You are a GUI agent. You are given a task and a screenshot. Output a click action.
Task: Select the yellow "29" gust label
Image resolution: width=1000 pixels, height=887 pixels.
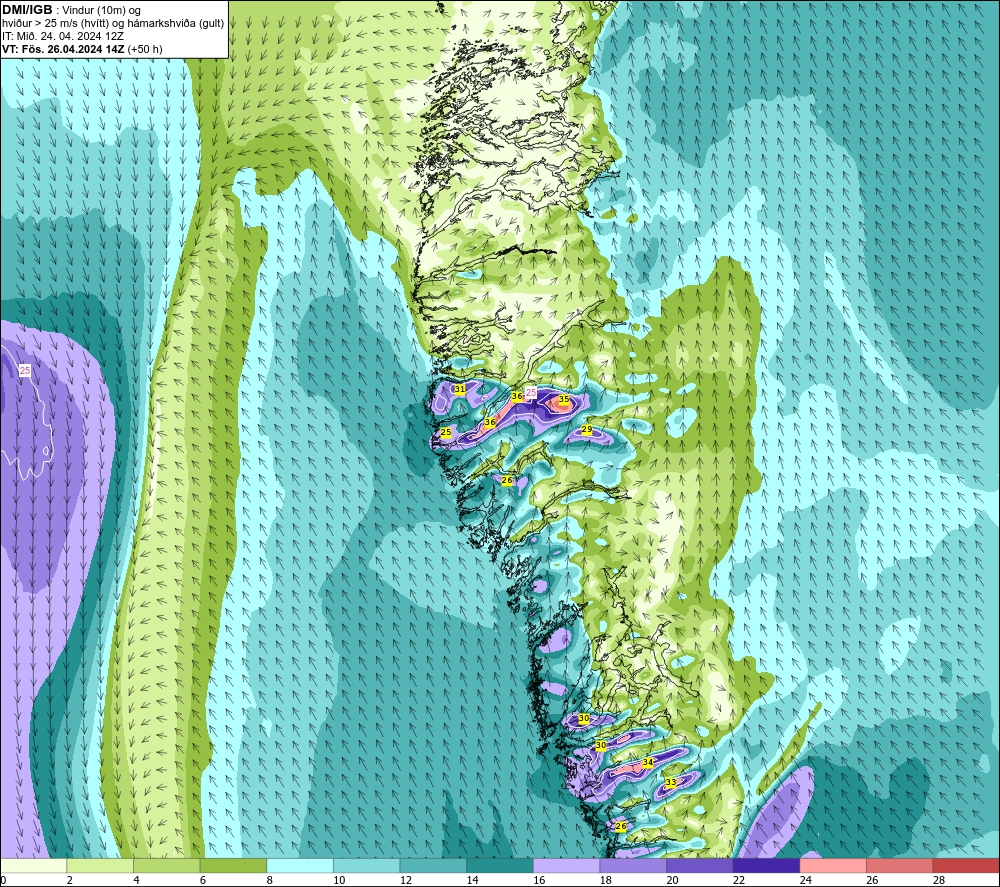click(x=587, y=430)
